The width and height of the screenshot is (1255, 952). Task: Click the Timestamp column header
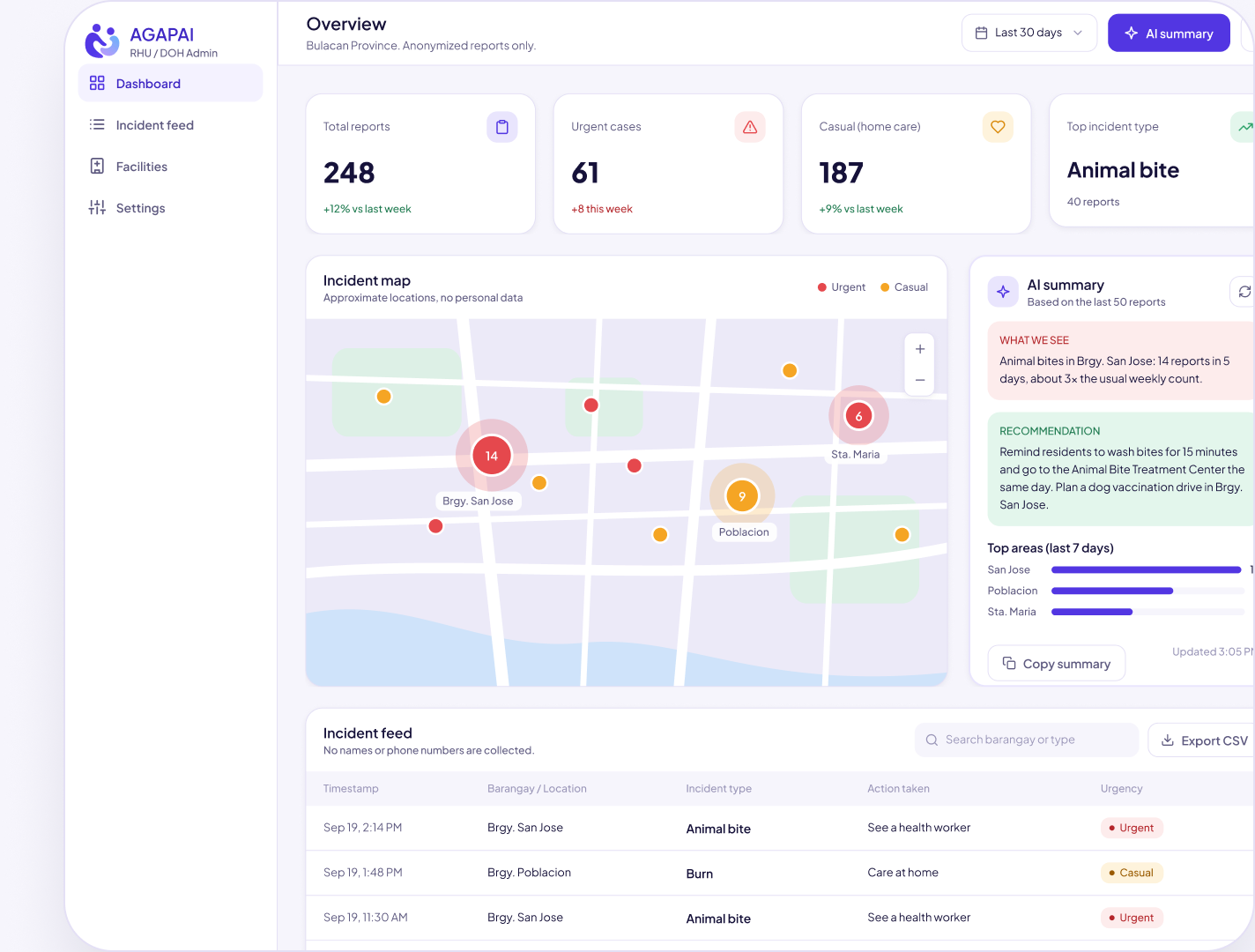(351, 789)
